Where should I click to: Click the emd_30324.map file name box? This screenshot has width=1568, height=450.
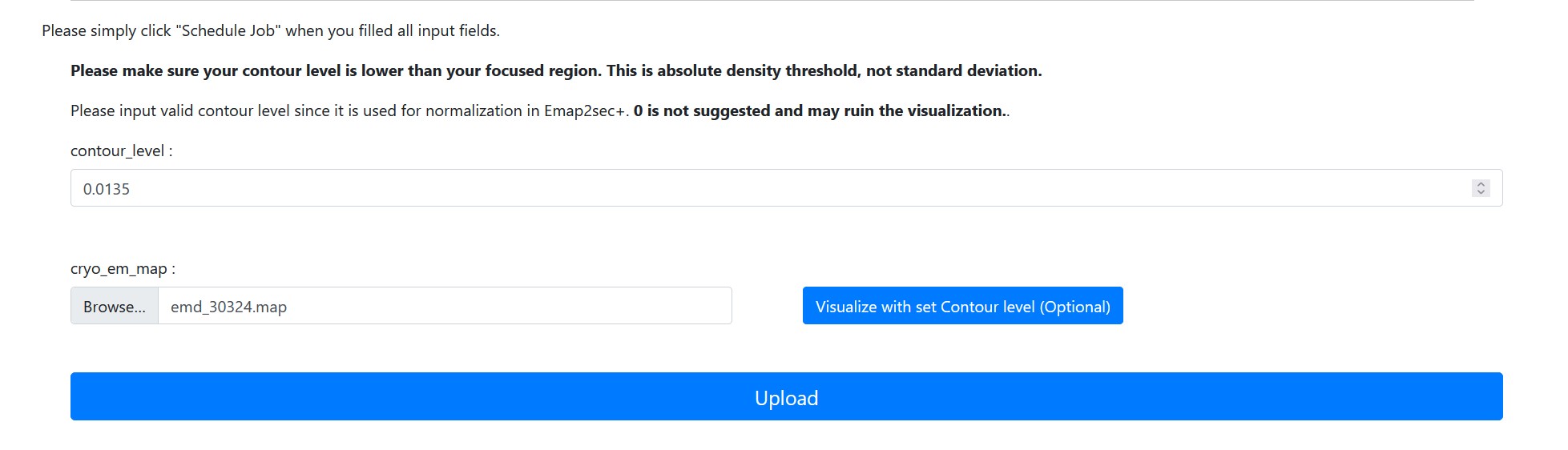click(x=445, y=307)
